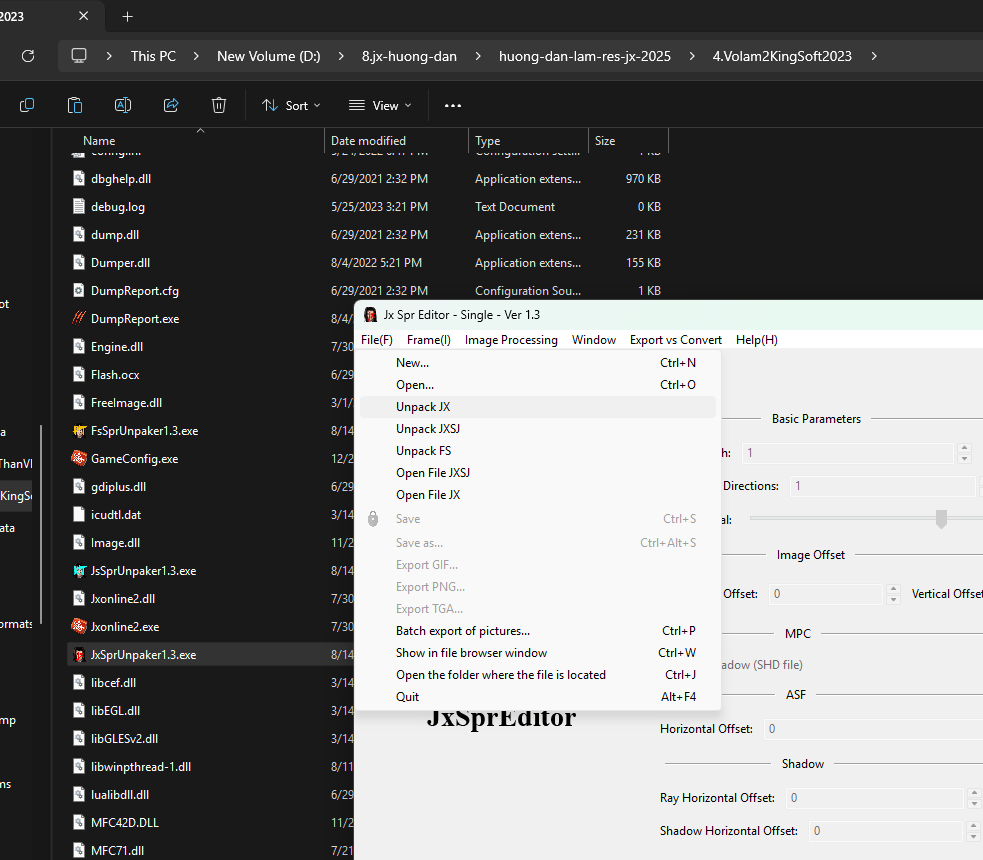Image resolution: width=983 pixels, height=860 pixels.
Task: Click the ASF Horizontal Offset input field
Action: [870, 729]
